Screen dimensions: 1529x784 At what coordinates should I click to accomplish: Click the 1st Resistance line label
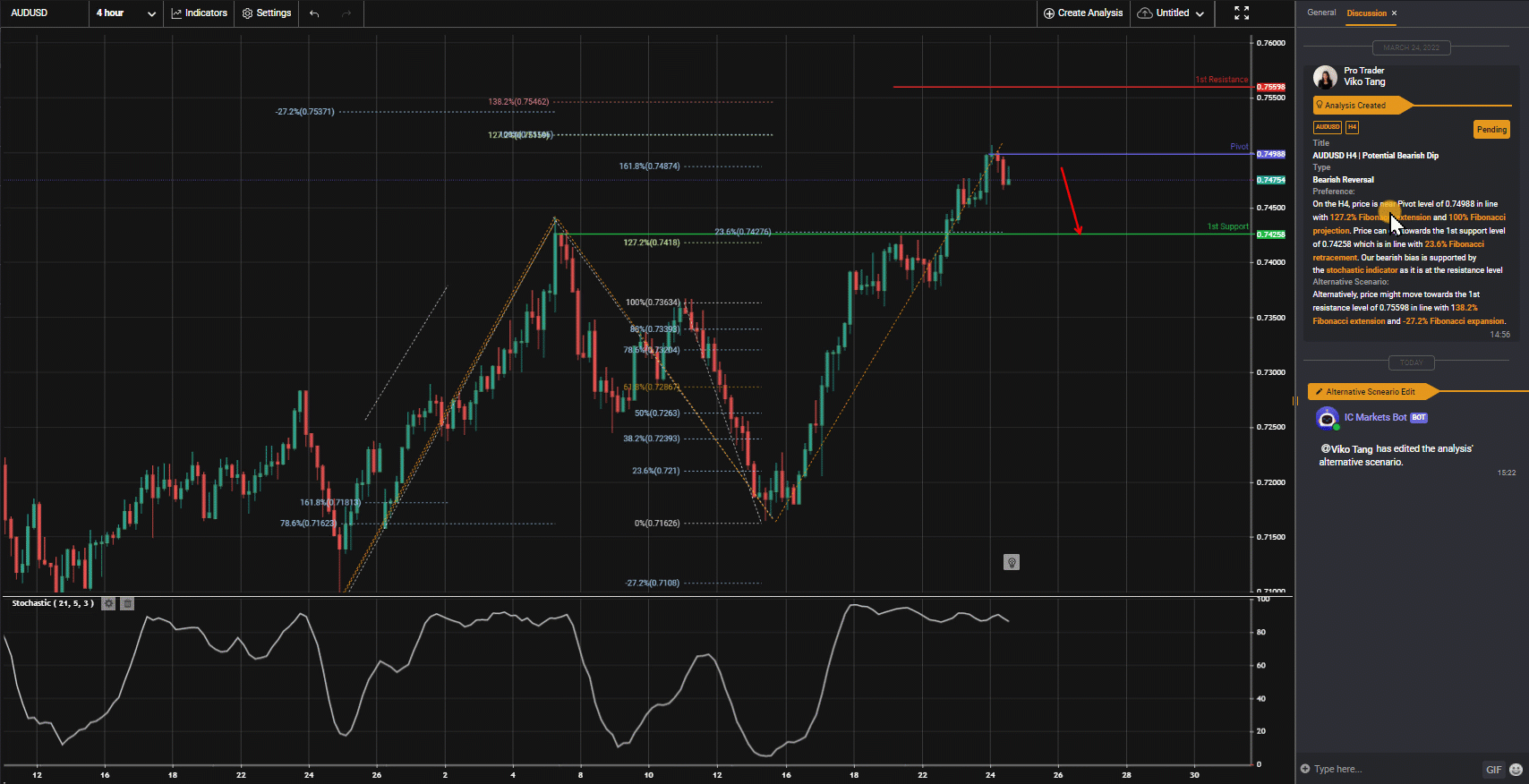pos(1222,80)
